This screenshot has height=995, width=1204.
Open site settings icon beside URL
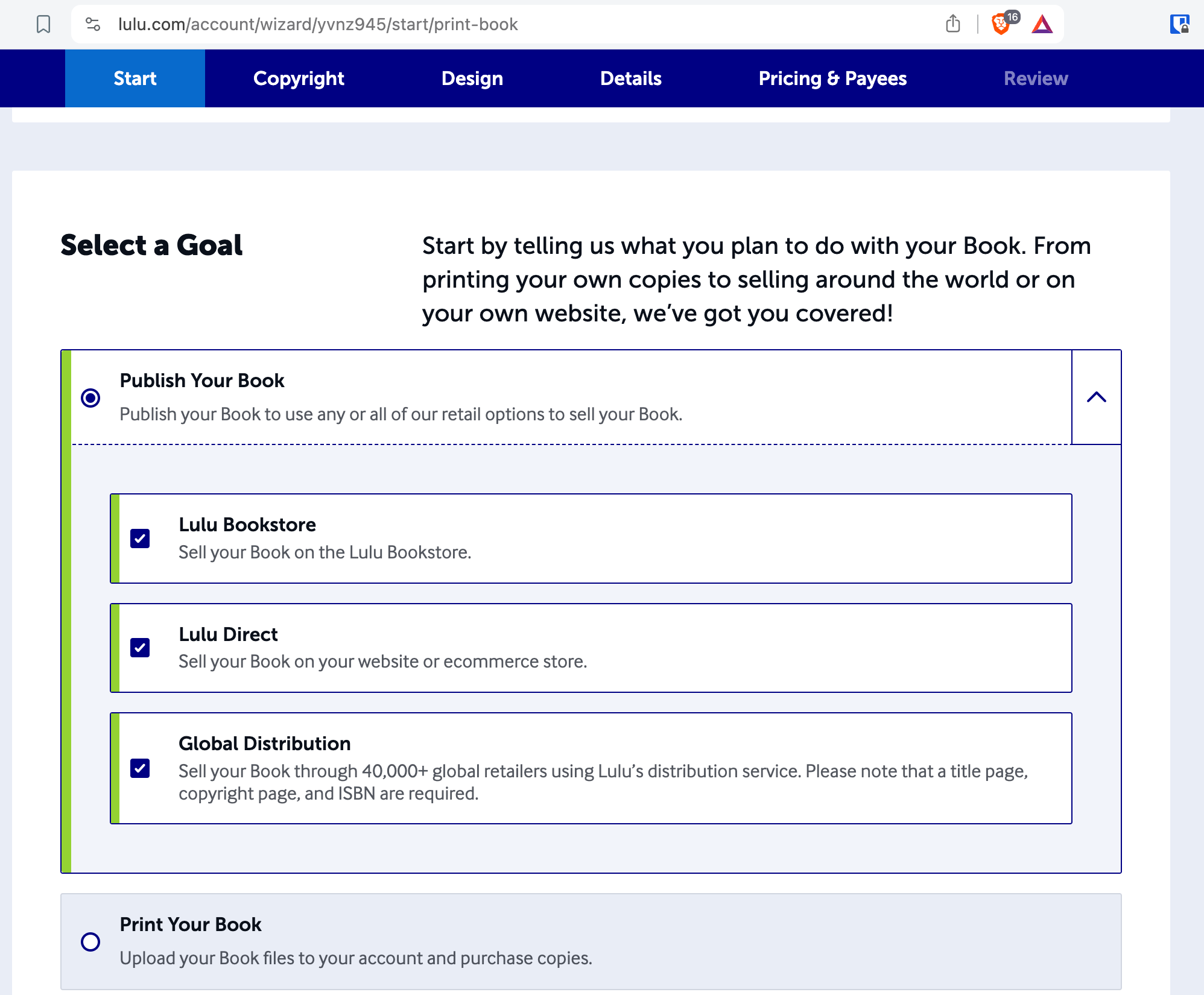[x=92, y=24]
